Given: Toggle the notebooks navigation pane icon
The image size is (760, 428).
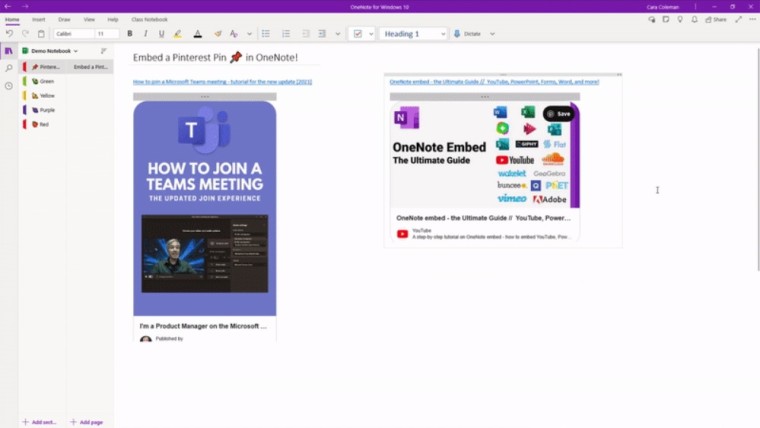Looking at the screenshot, I should click(x=9, y=51).
